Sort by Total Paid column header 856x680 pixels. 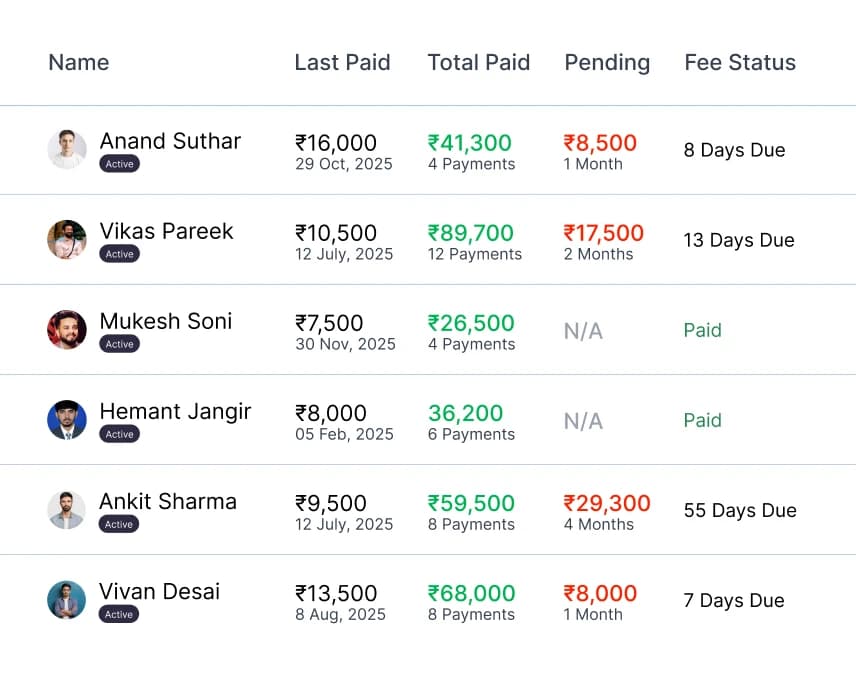[x=479, y=62]
